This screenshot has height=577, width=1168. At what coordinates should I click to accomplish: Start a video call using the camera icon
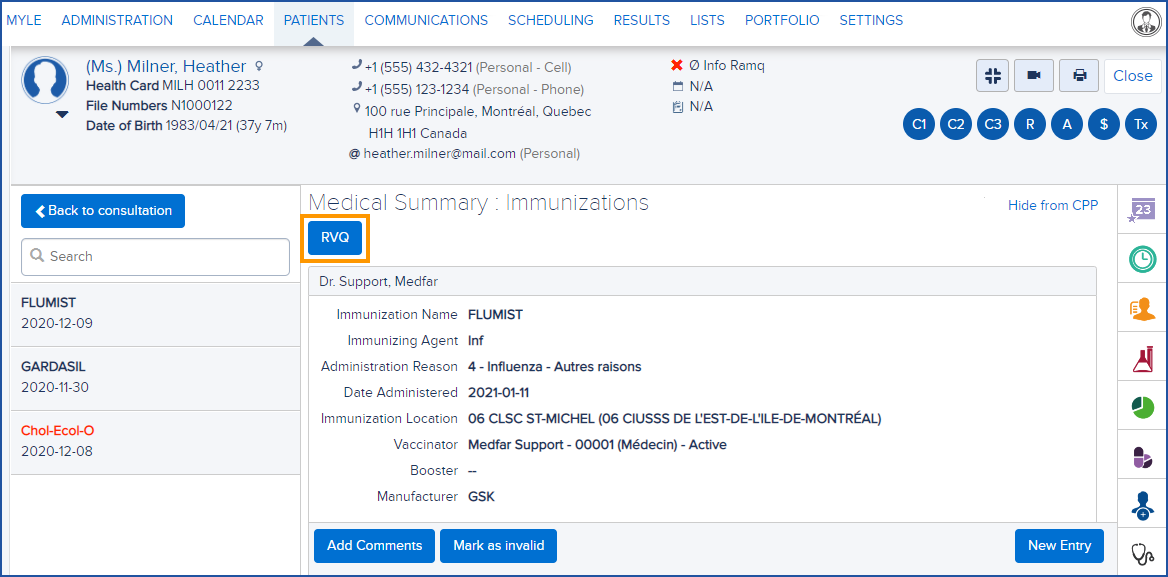[1033, 75]
